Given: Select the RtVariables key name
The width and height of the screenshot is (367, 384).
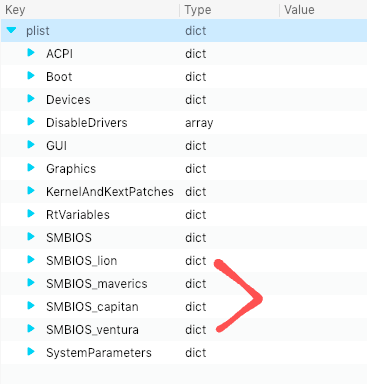Looking at the screenshot, I should tap(78, 215).
